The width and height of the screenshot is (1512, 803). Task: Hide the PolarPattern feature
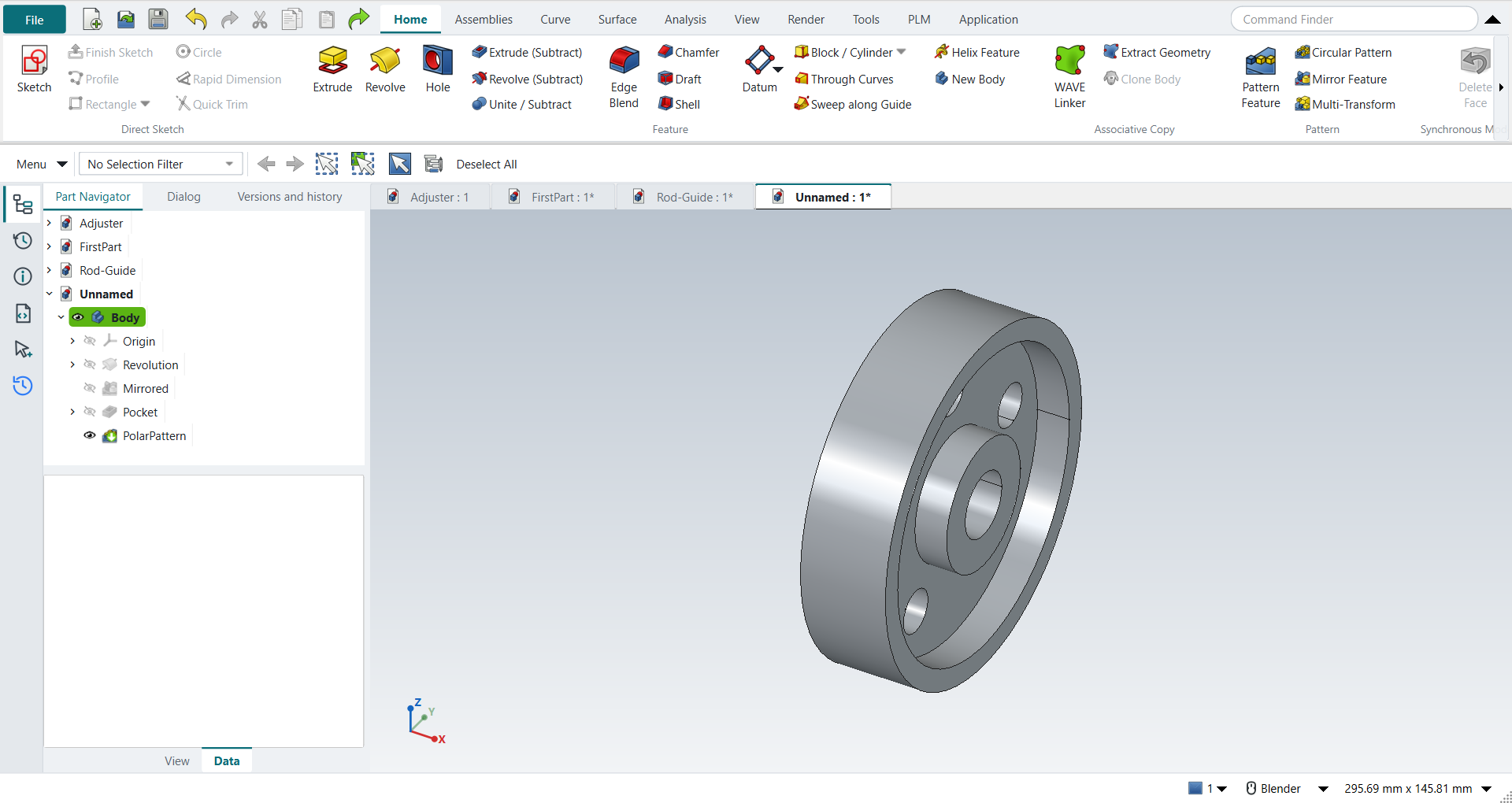point(90,435)
